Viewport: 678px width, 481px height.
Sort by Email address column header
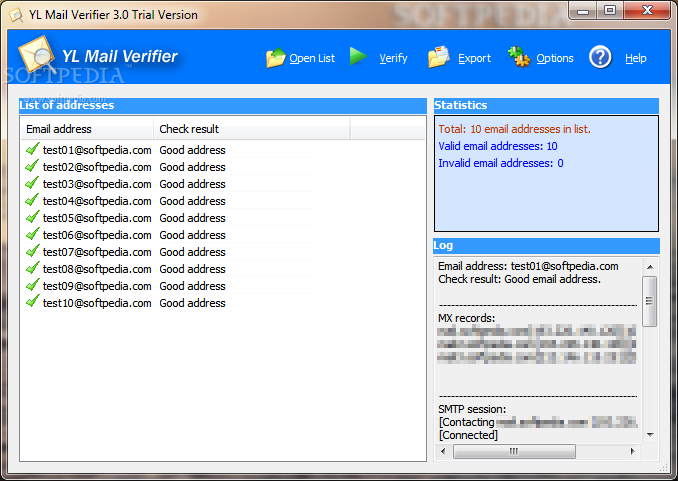[87, 129]
